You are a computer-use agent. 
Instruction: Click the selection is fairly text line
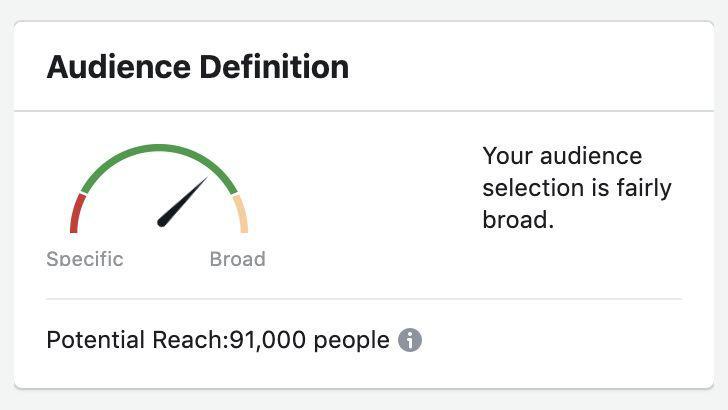click(577, 188)
